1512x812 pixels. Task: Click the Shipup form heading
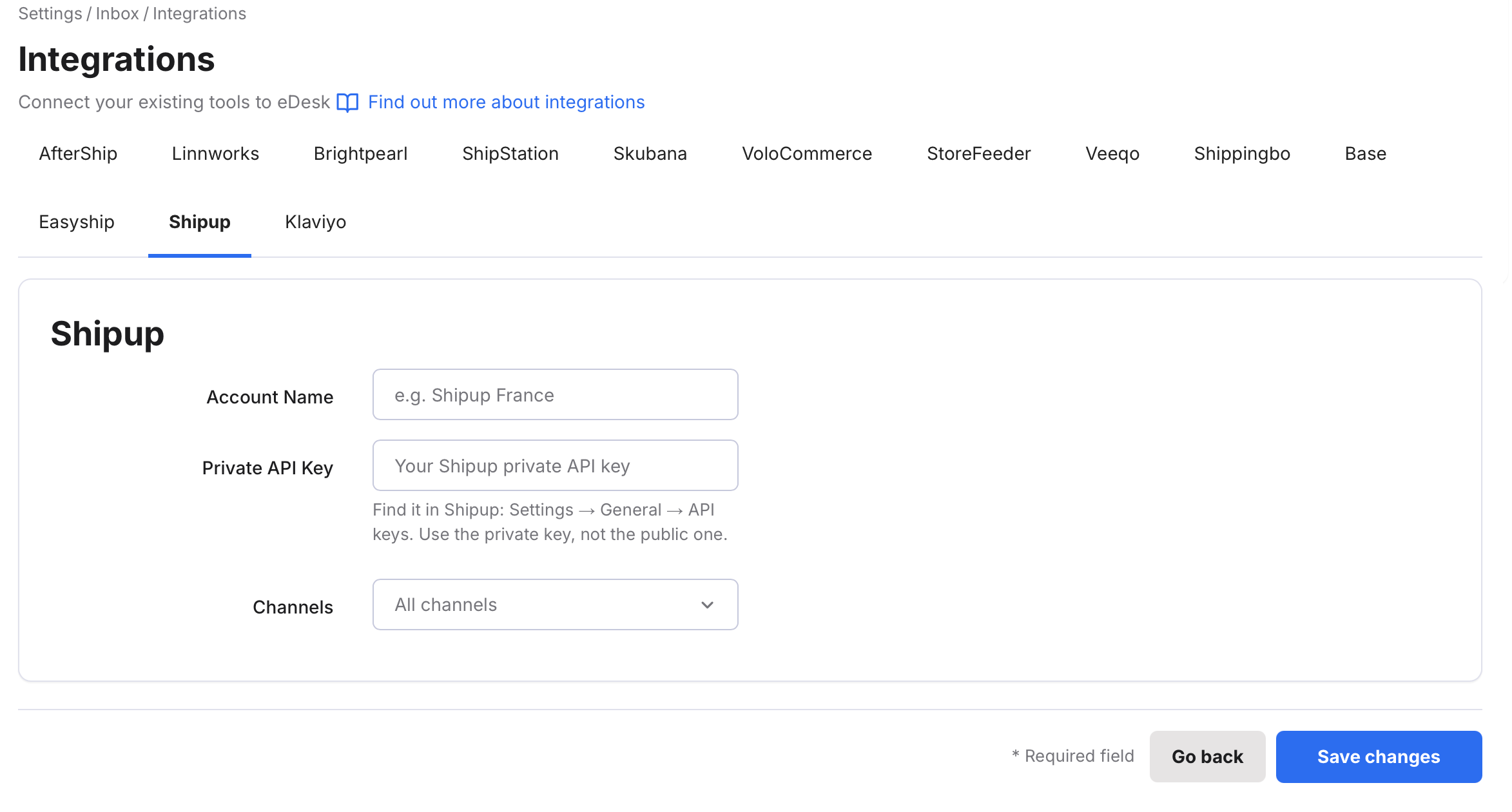107,334
